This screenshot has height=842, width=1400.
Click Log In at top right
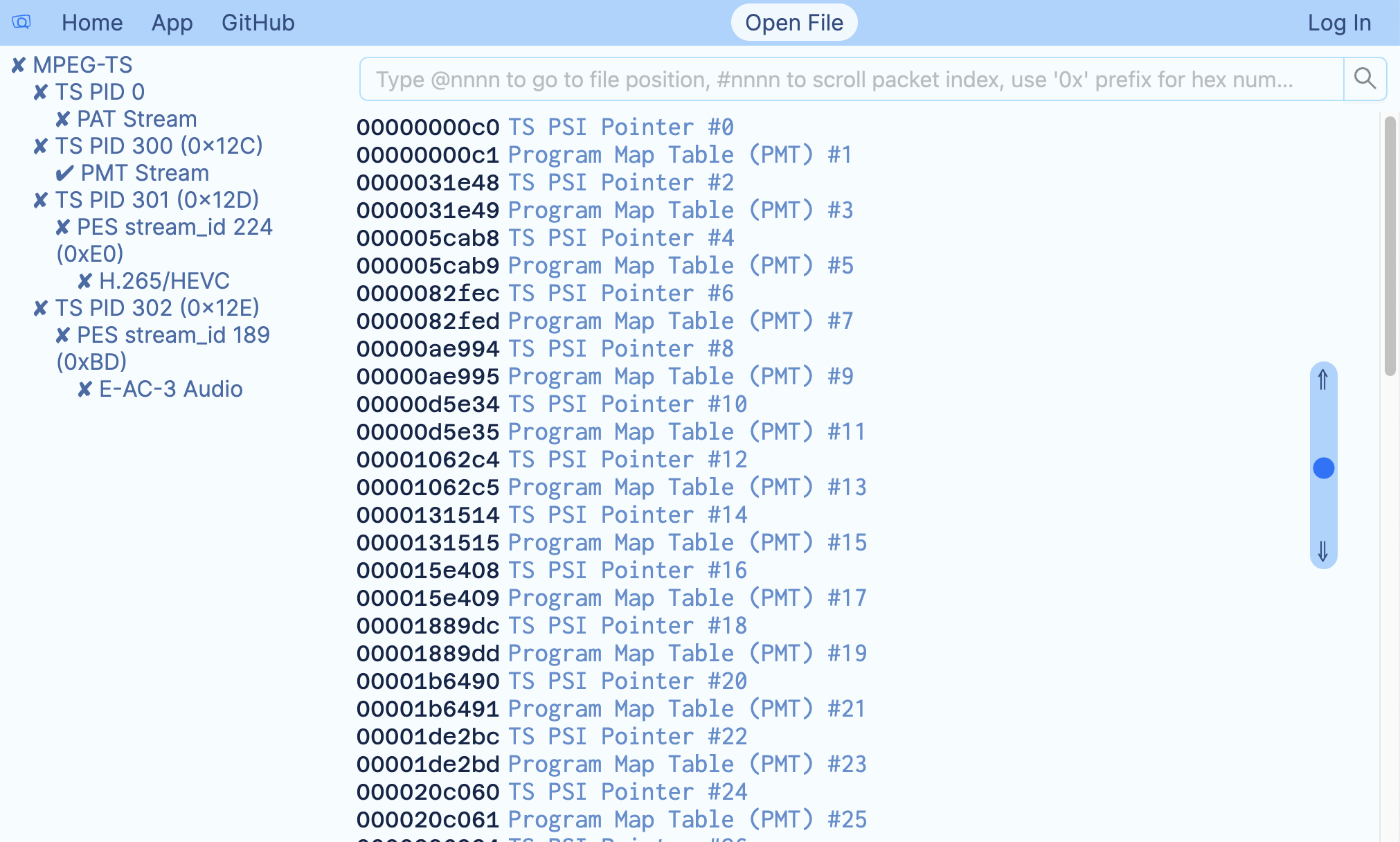pyautogui.click(x=1339, y=21)
